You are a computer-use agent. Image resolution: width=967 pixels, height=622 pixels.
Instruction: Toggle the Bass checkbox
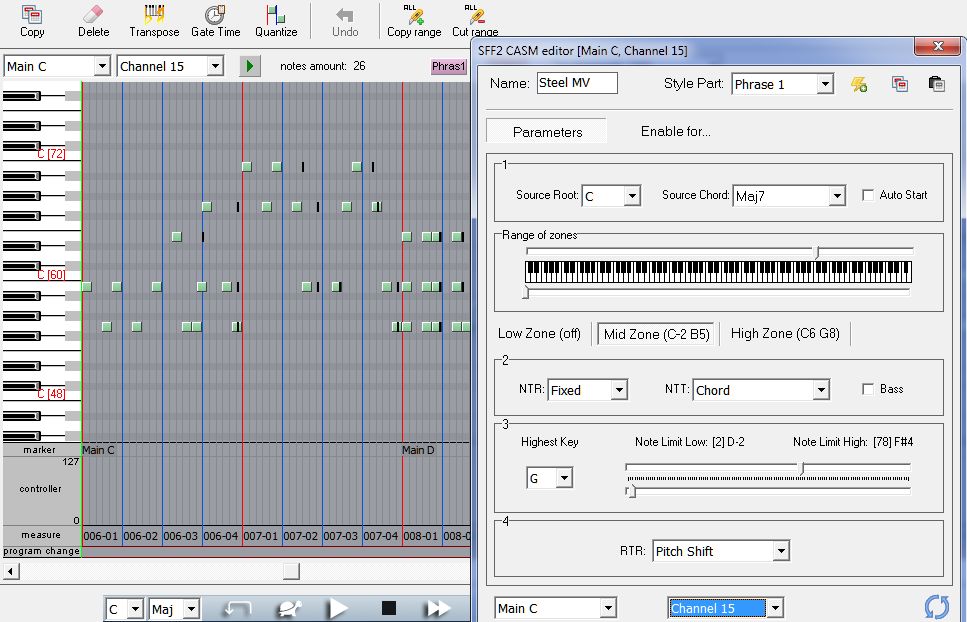pyautogui.click(x=868, y=389)
